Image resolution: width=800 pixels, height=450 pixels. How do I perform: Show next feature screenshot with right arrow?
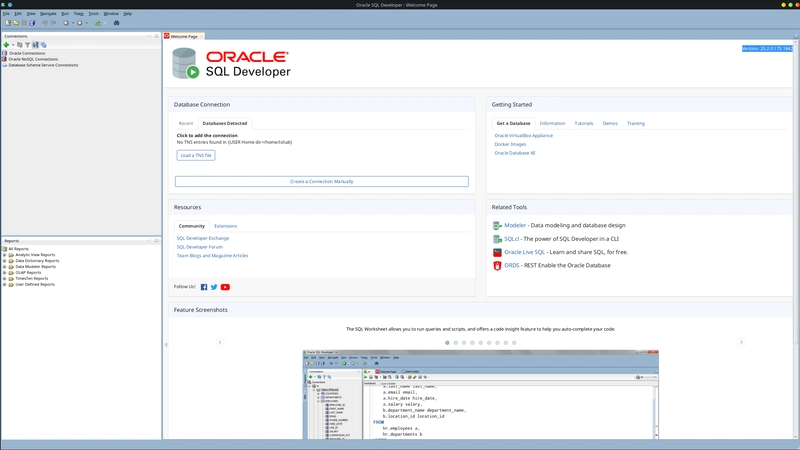(741, 342)
